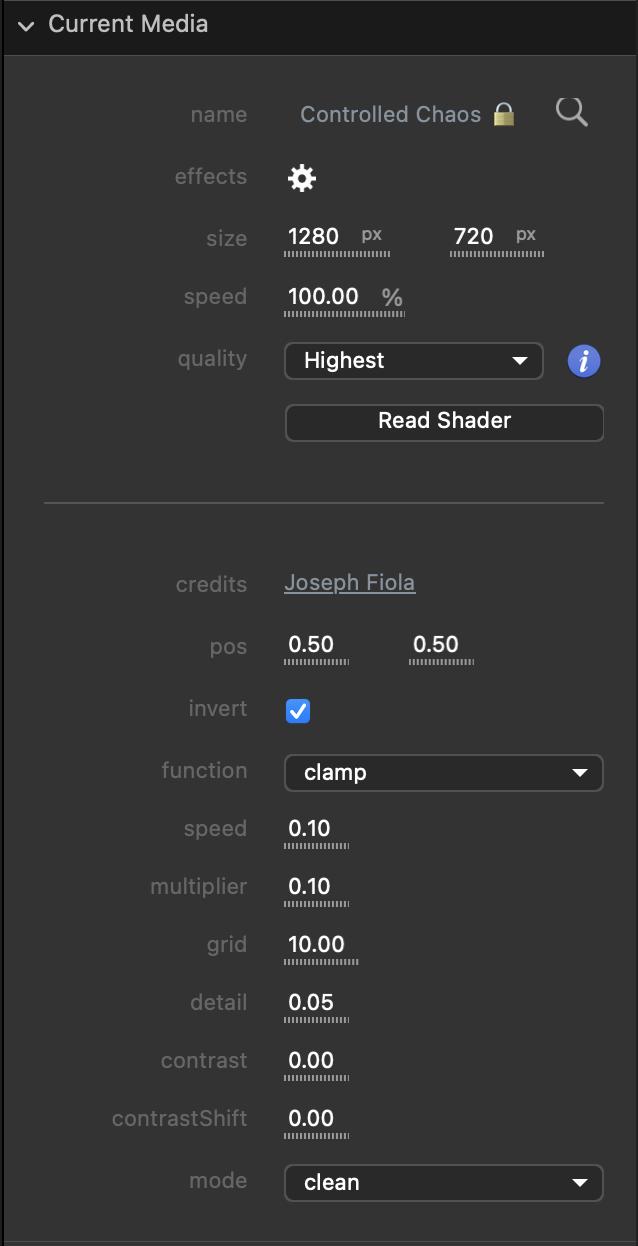The width and height of the screenshot is (638, 1246).
Task: Open the mode dropdown showing clean
Action: tap(443, 1183)
